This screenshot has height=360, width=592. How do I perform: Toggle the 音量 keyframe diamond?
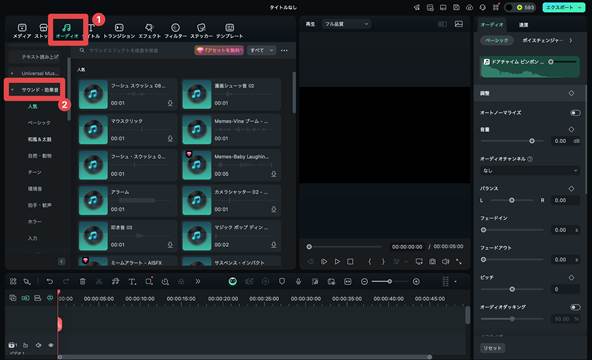(x=571, y=129)
